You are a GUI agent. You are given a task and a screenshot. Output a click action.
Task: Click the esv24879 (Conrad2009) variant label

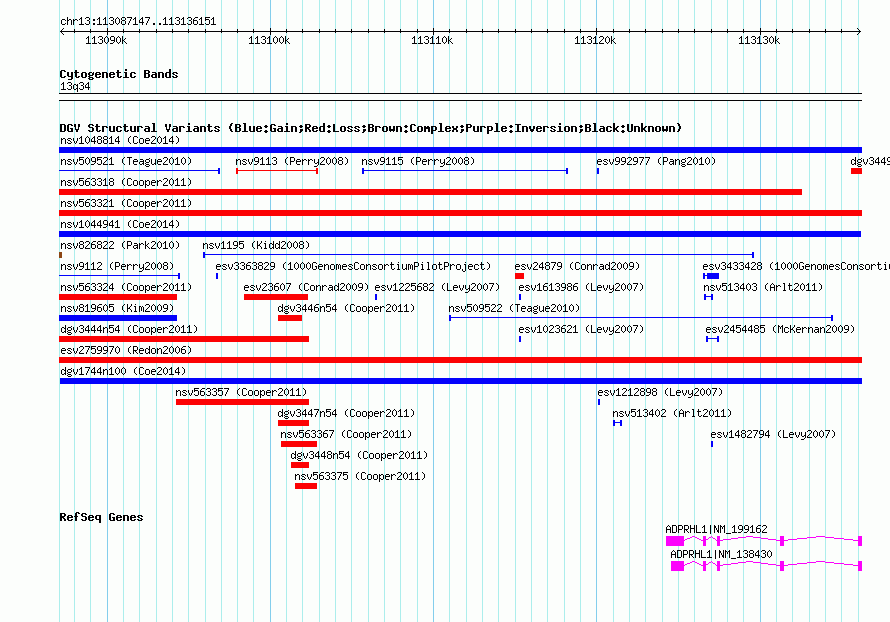pyautogui.click(x=577, y=266)
